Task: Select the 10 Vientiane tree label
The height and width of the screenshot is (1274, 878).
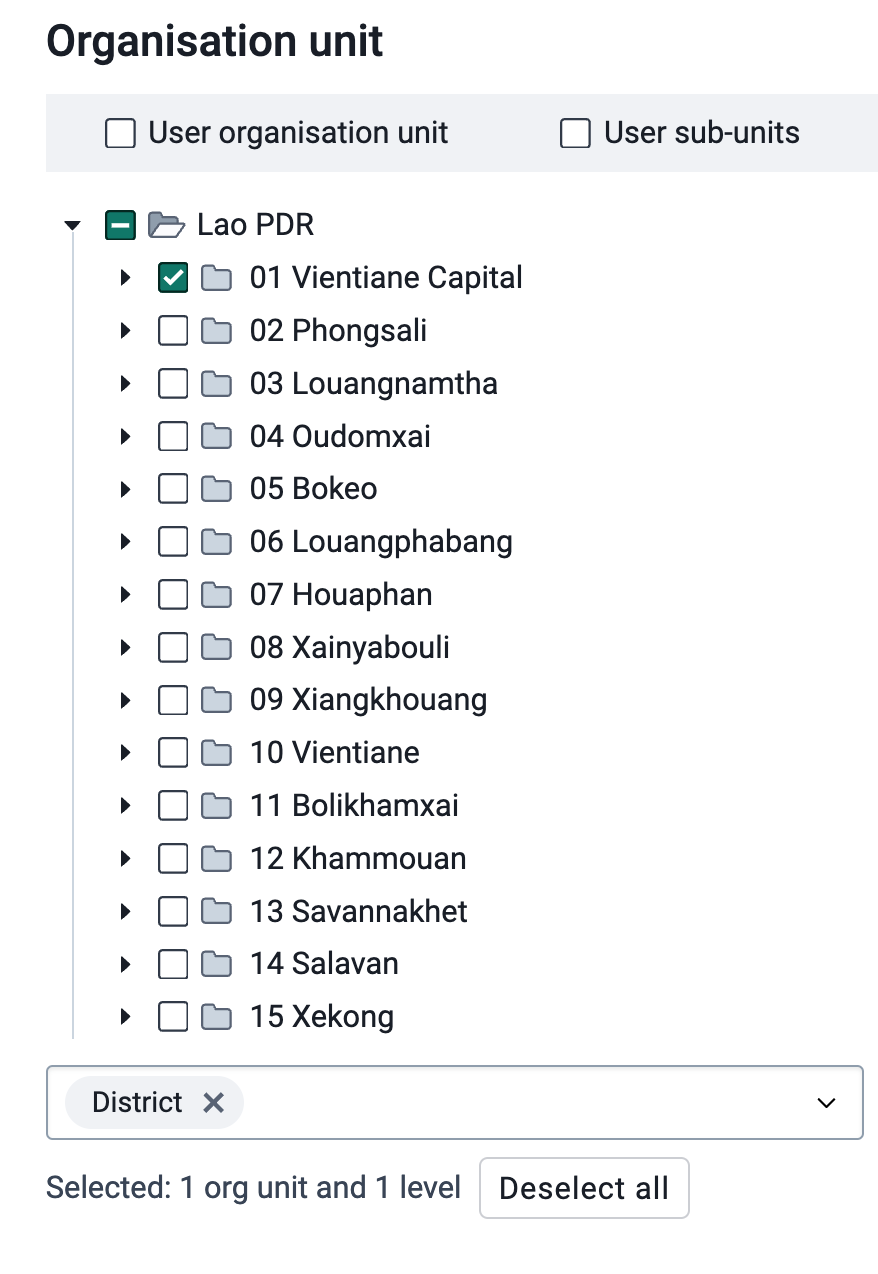Action: click(335, 753)
